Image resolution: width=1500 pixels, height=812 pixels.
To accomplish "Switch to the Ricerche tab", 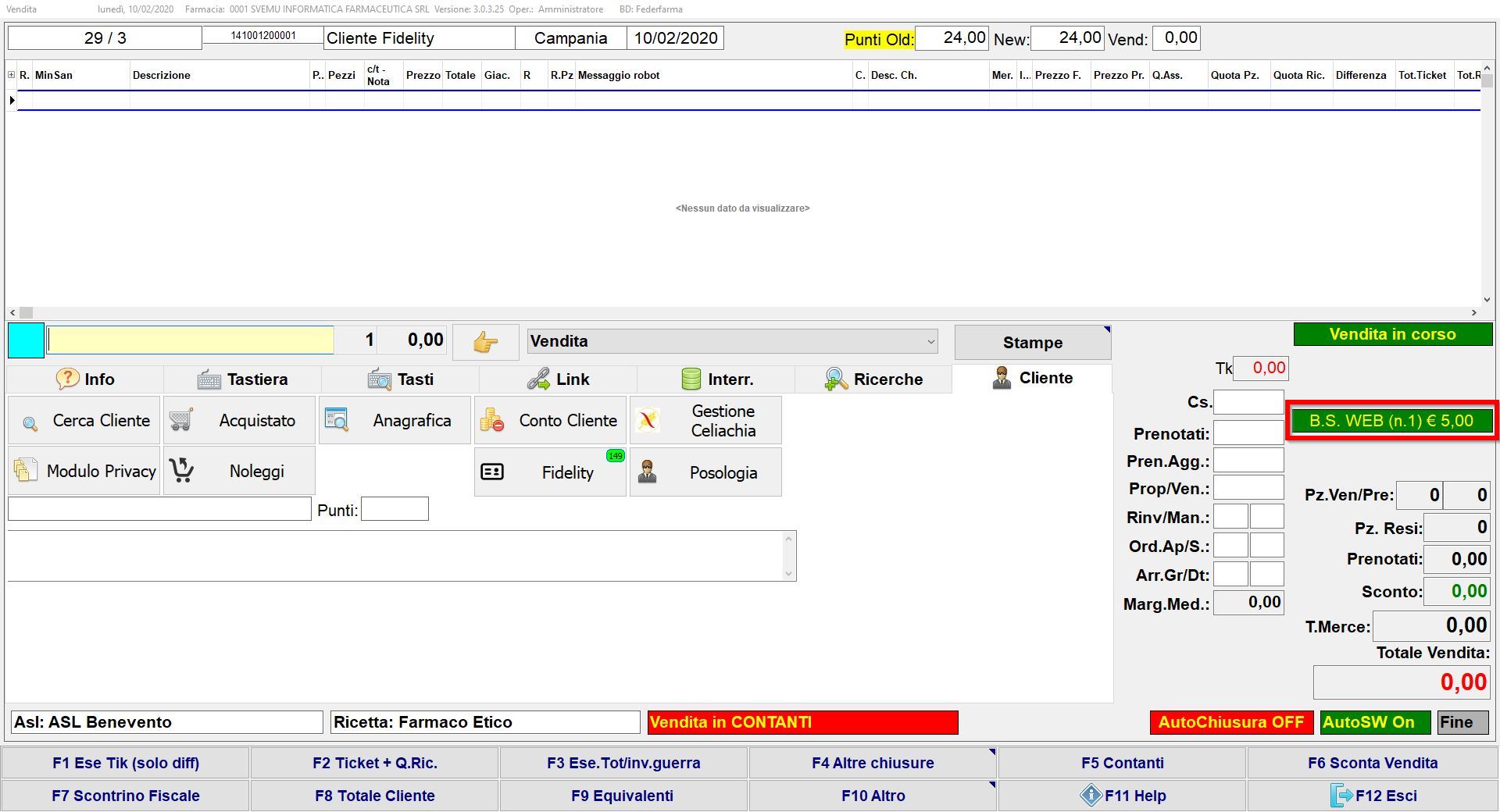I will [x=873, y=379].
